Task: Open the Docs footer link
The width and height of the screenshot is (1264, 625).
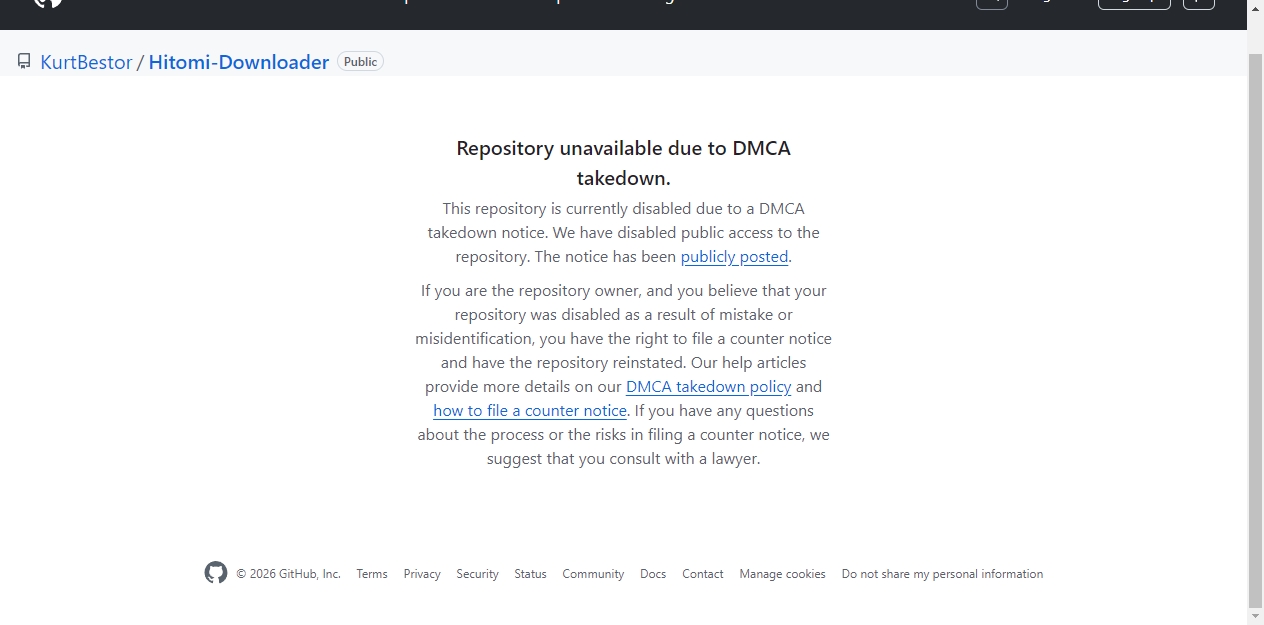Action: tap(653, 574)
